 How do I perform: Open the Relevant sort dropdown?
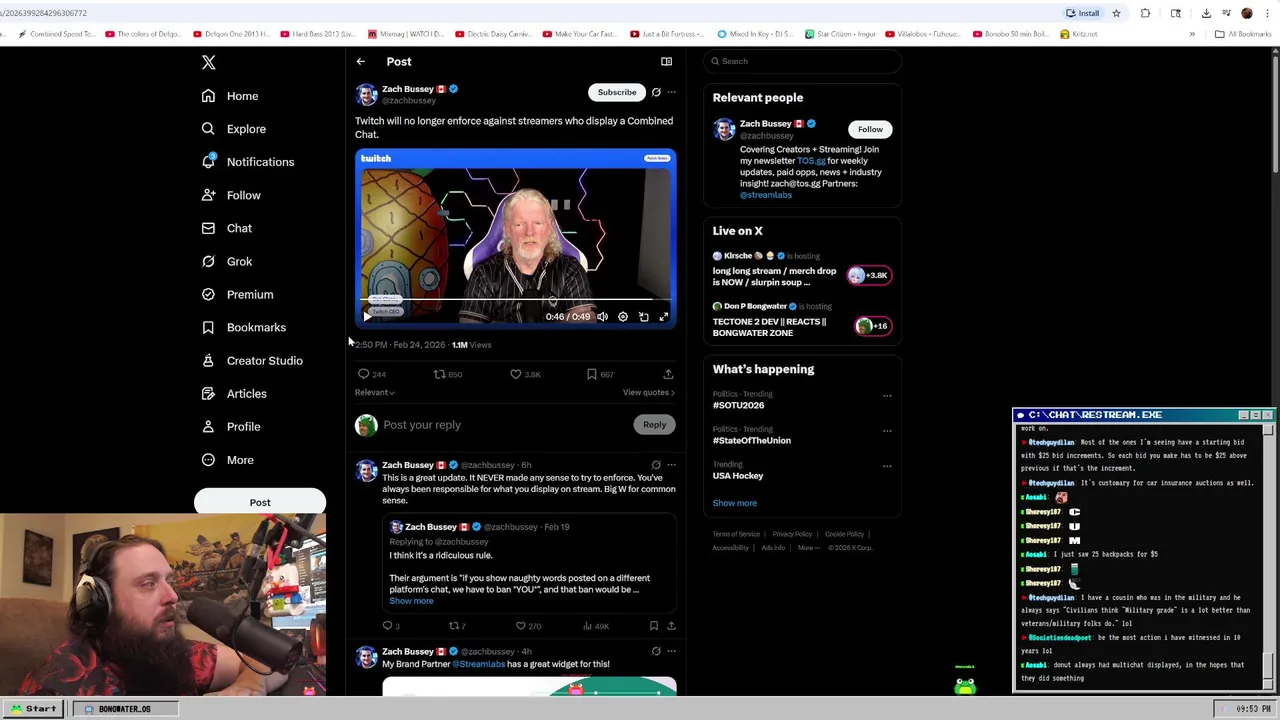(375, 392)
